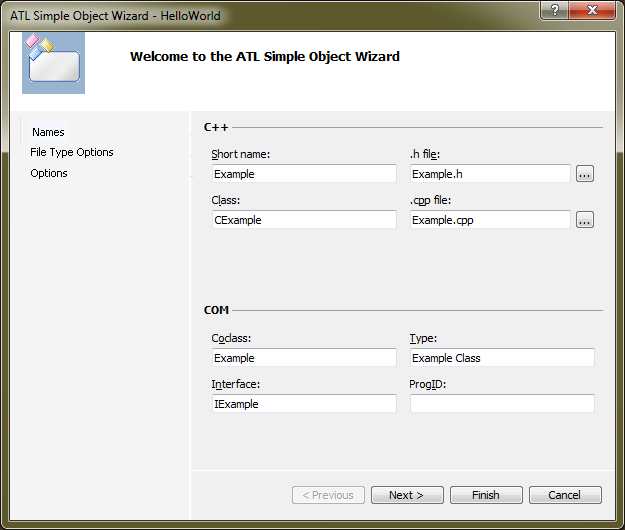The image size is (625, 530).
Task: Click Finish to complete the wizard
Action: point(486,495)
